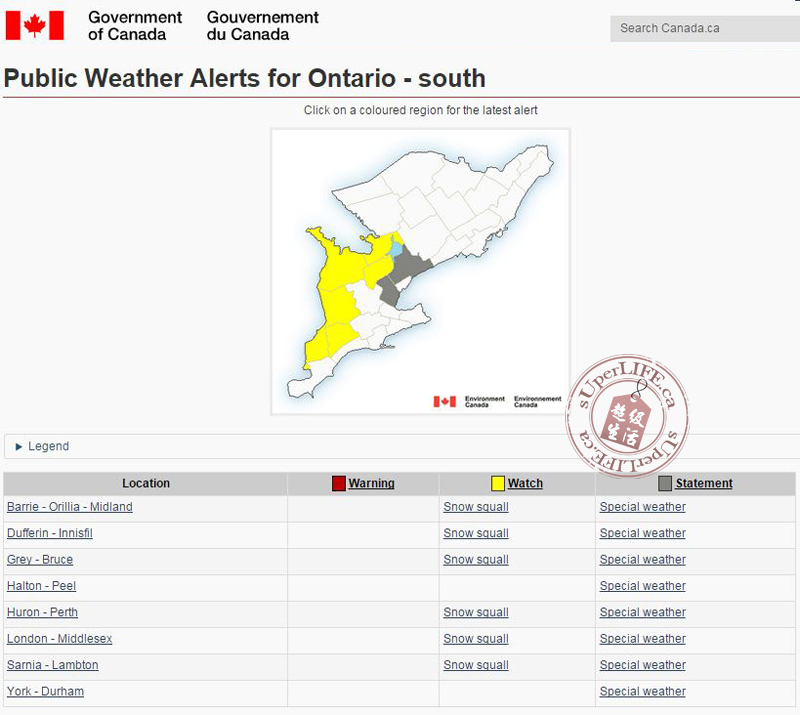Screen dimensions: 800x715
Task: View Snow squall watch for Huron - Perth
Action: pyautogui.click(x=476, y=612)
